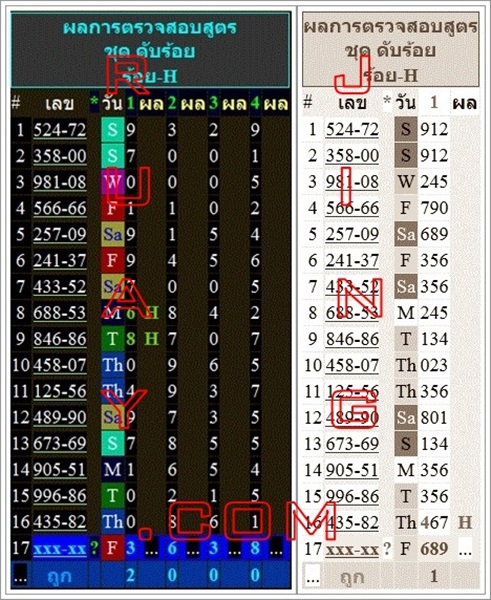Open the 846-86 link in the dark table

pyautogui.click(x=60, y=339)
